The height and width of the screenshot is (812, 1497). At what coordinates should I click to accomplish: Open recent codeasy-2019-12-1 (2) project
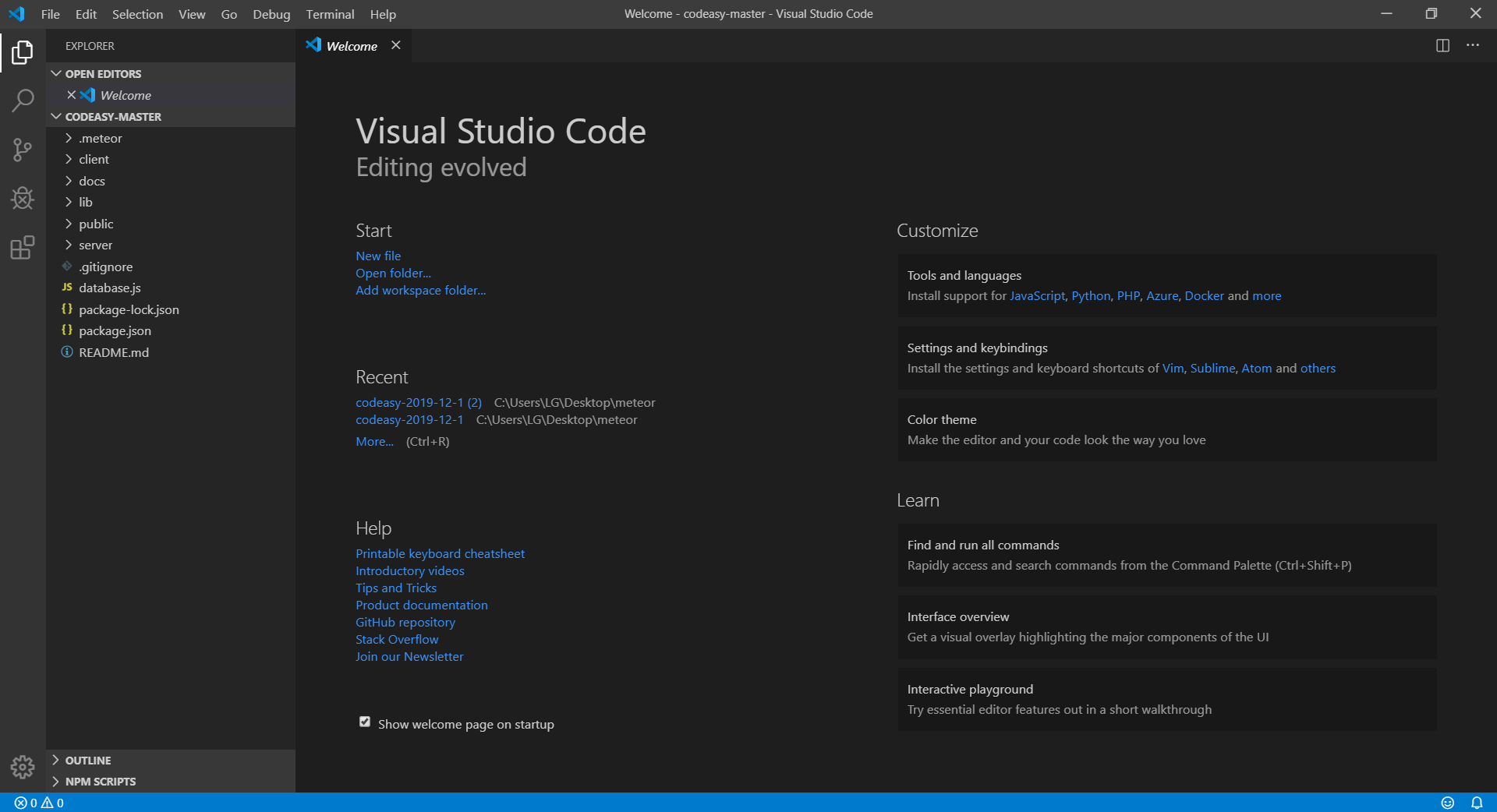point(419,402)
